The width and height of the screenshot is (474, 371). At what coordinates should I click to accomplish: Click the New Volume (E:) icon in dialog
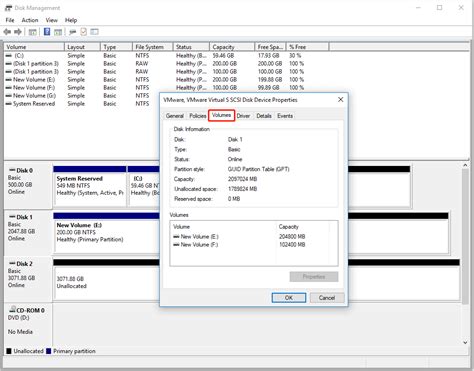click(176, 237)
